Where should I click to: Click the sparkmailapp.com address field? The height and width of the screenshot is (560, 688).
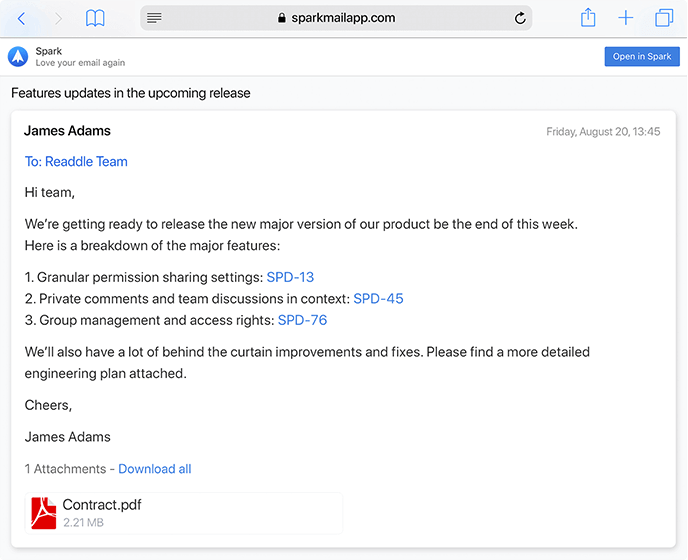point(336,18)
